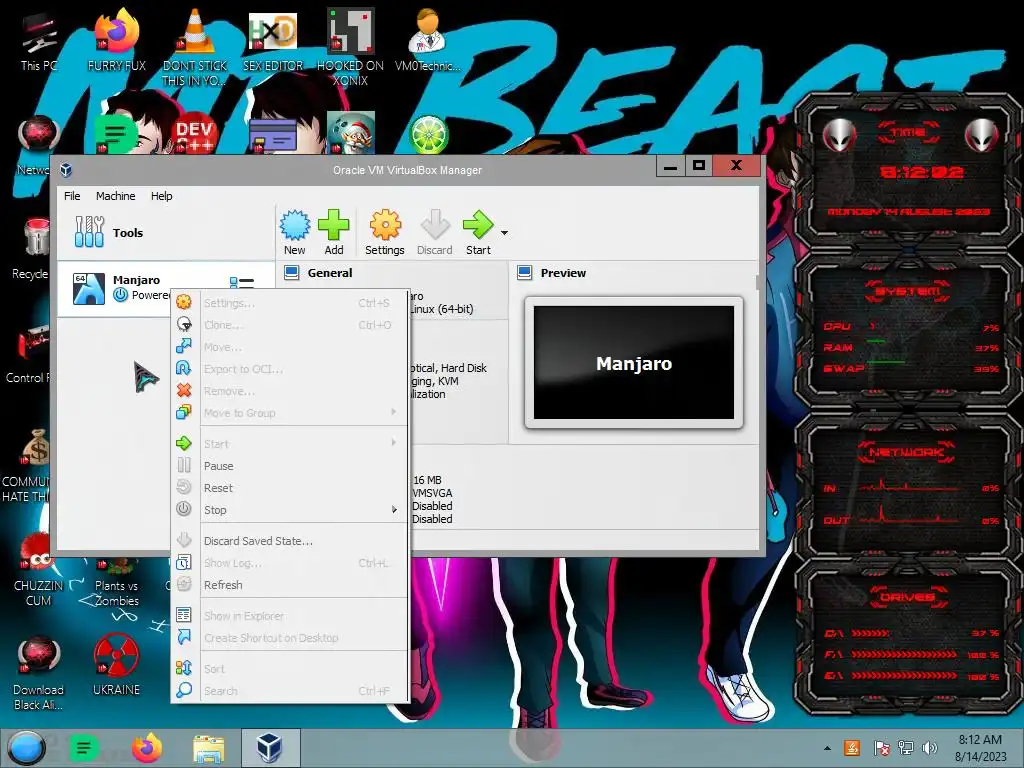Click the VirtualBox taskbar button
The height and width of the screenshot is (768, 1024).
pos(270,748)
